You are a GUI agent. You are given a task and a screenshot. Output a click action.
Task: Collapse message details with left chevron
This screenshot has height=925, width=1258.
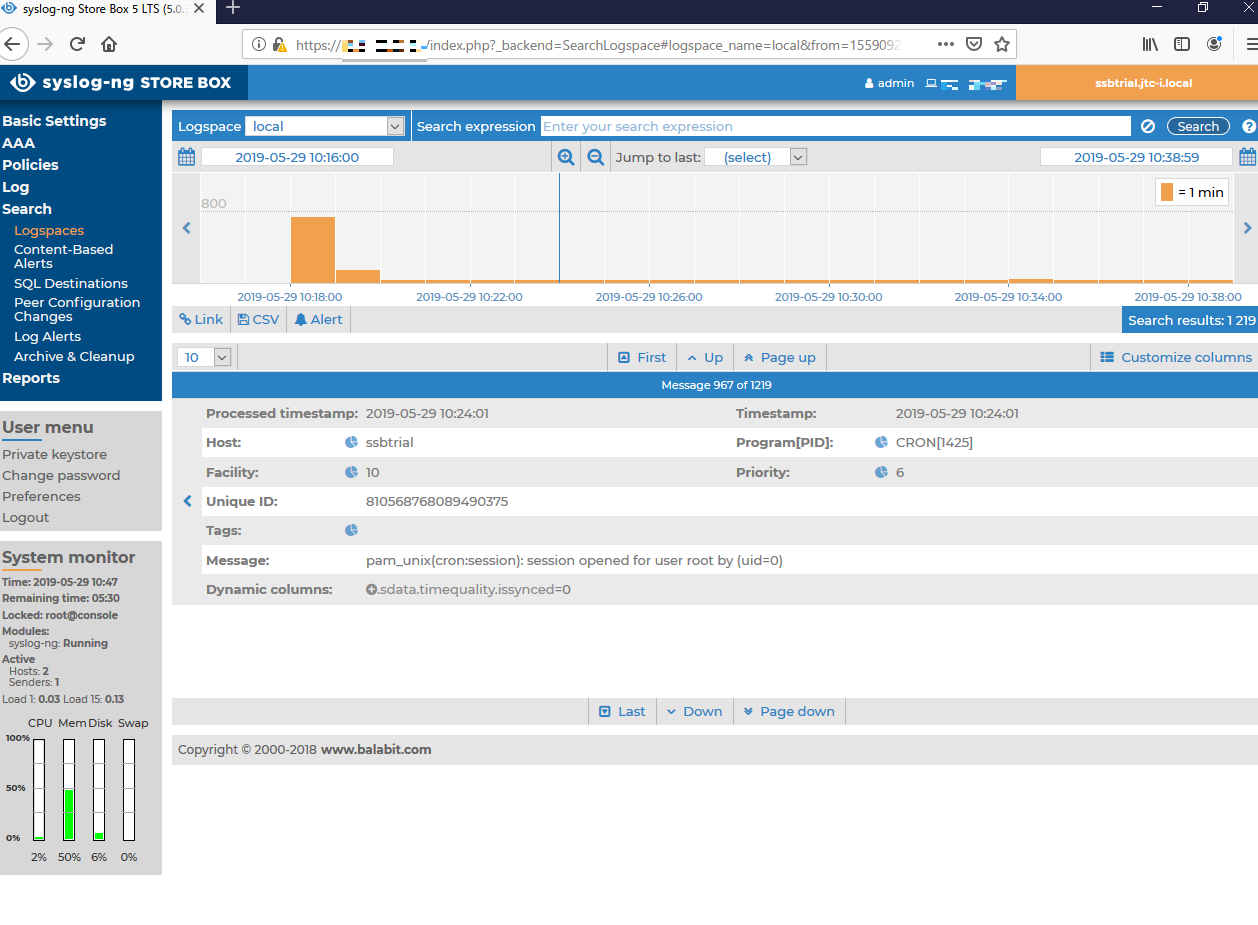coord(187,501)
